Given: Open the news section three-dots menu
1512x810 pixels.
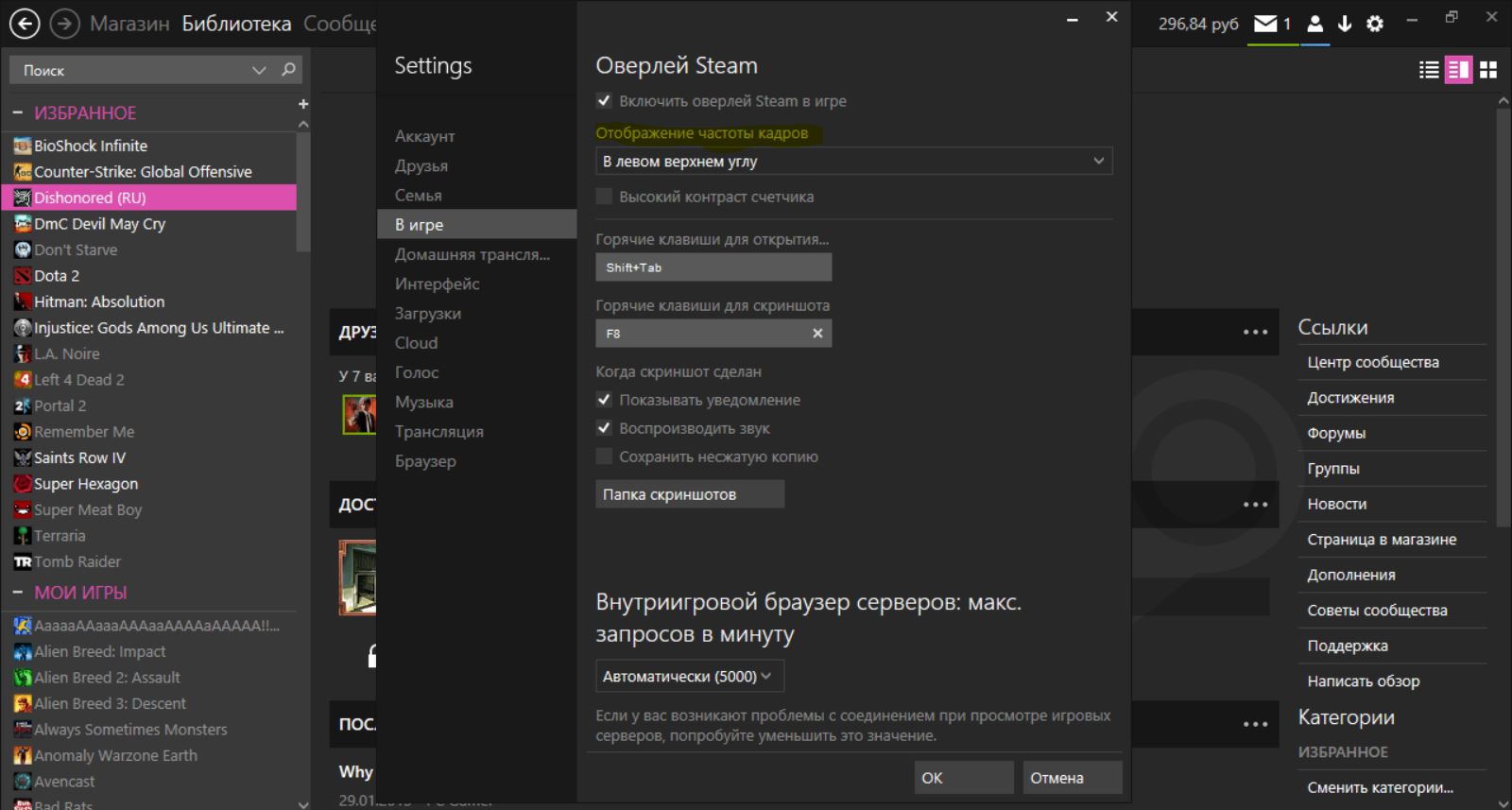Looking at the screenshot, I should (x=1255, y=724).
